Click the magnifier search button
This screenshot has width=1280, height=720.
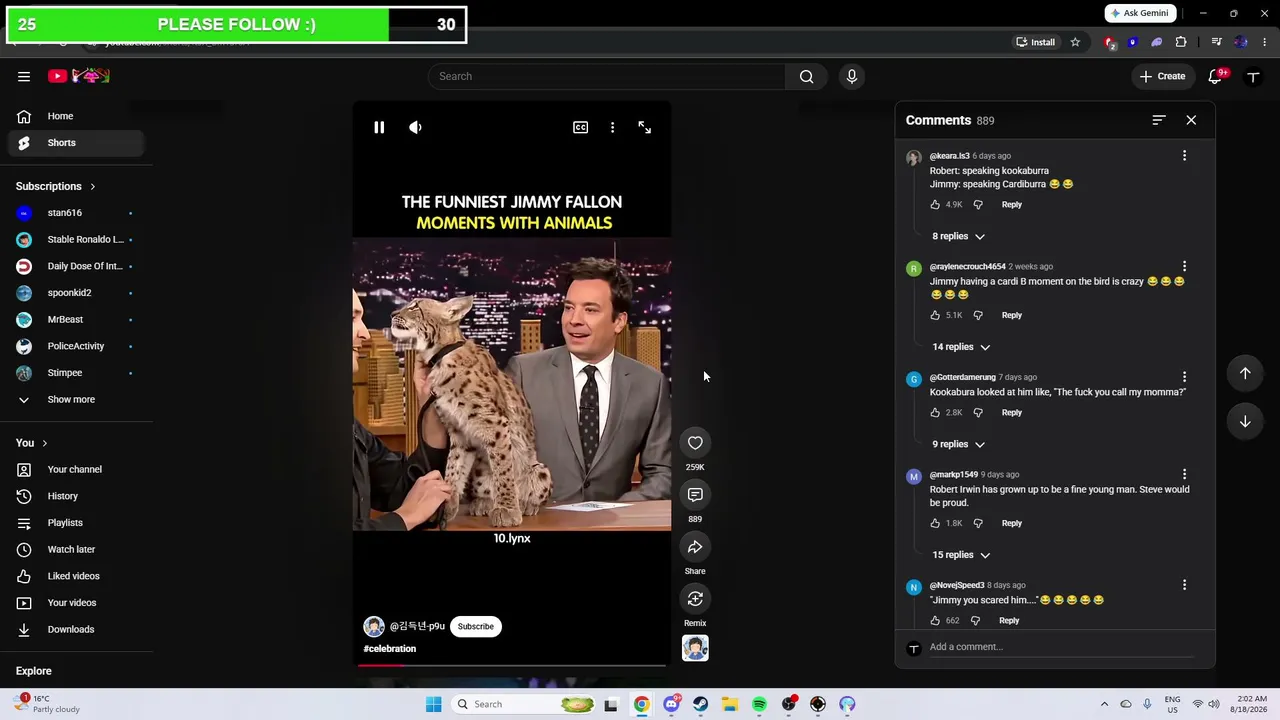[x=807, y=76]
